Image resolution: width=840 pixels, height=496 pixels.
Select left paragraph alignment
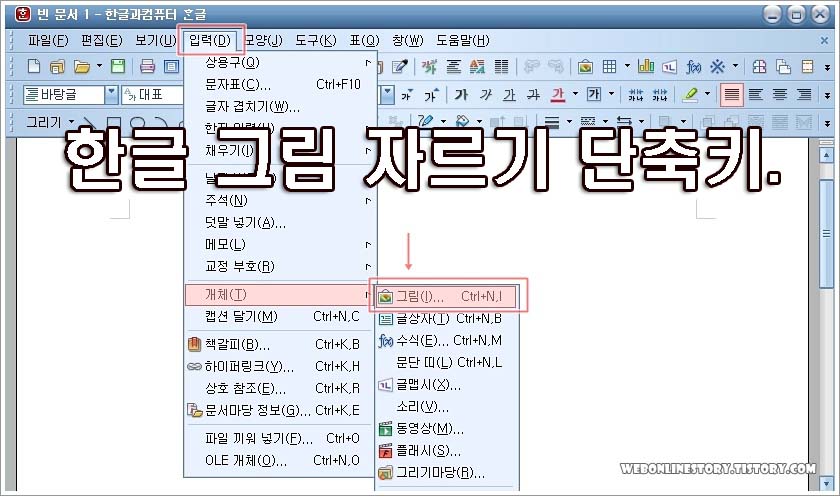pos(756,95)
